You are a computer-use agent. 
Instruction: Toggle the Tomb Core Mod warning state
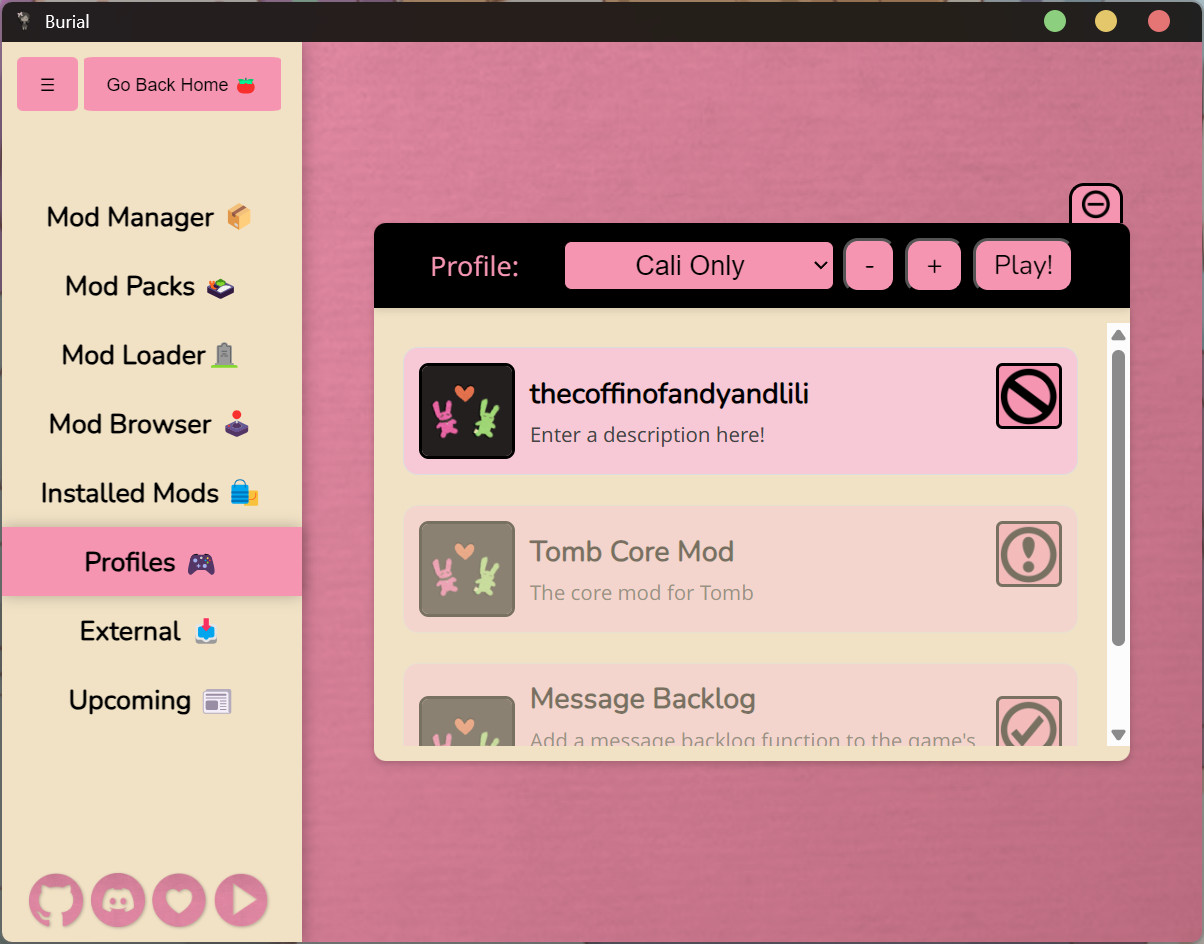[x=1028, y=554]
